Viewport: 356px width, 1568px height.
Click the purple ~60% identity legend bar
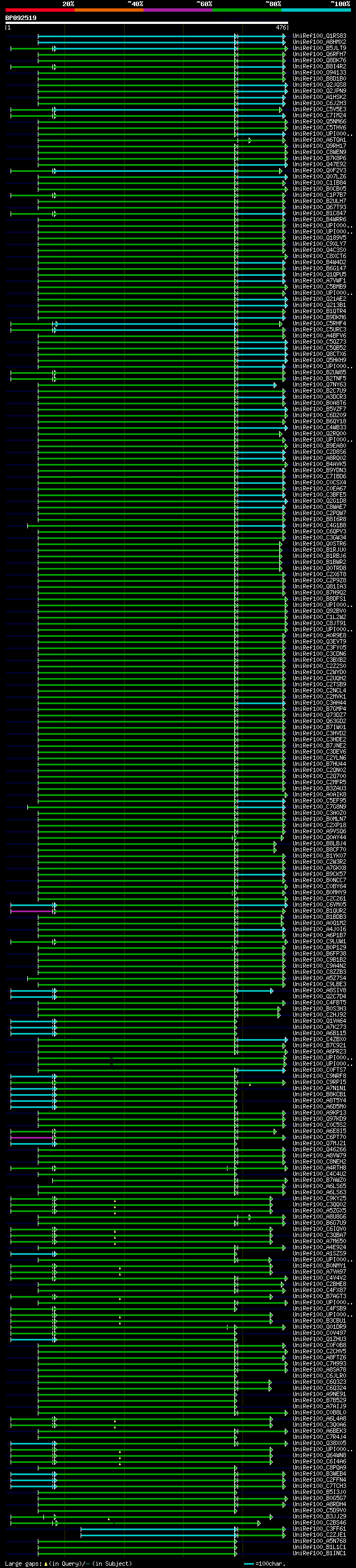pyautogui.click(x=177, y=10)
